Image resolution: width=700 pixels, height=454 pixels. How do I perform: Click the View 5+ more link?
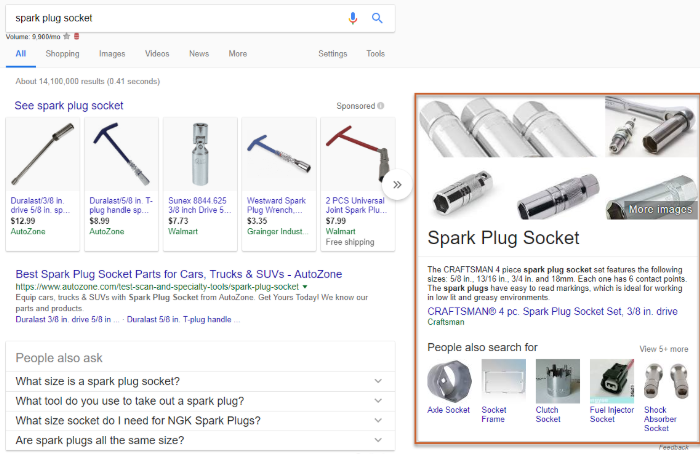pos(663,349)
